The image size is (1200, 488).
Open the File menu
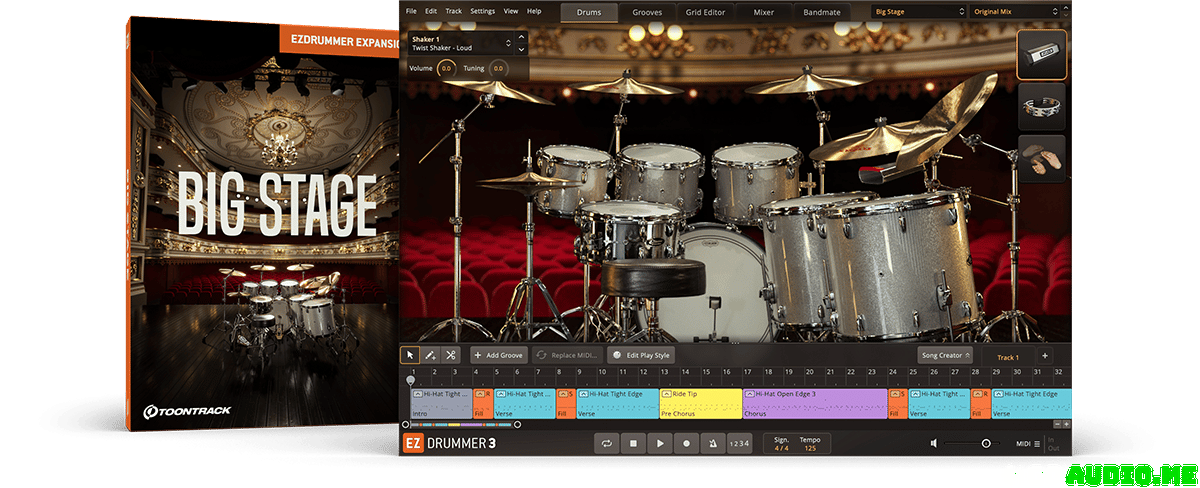tap(411, 11)
